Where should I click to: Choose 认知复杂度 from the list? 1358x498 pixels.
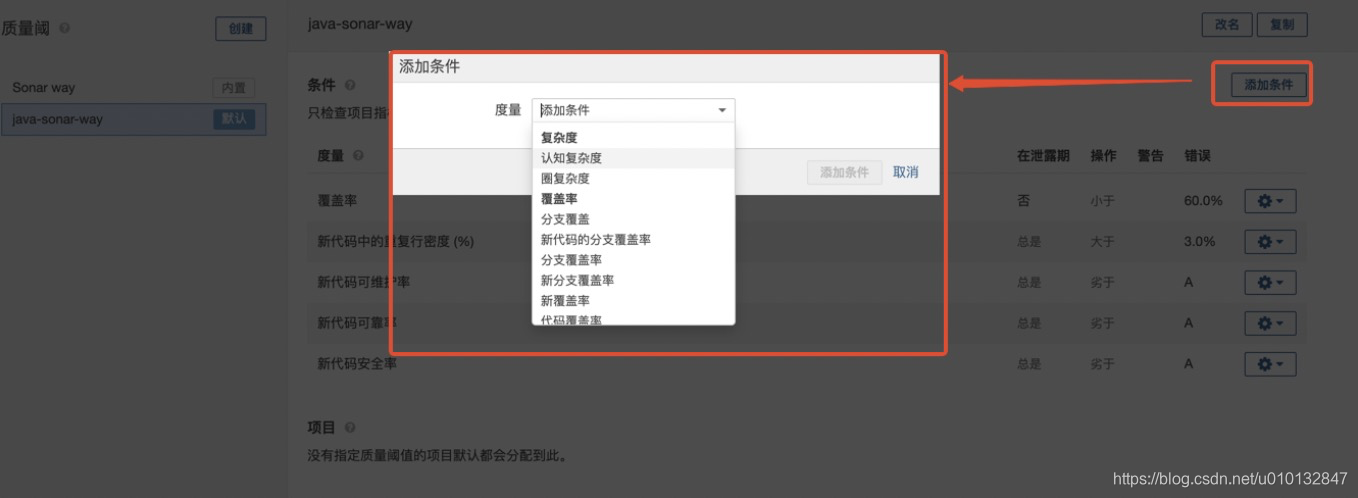633,158
